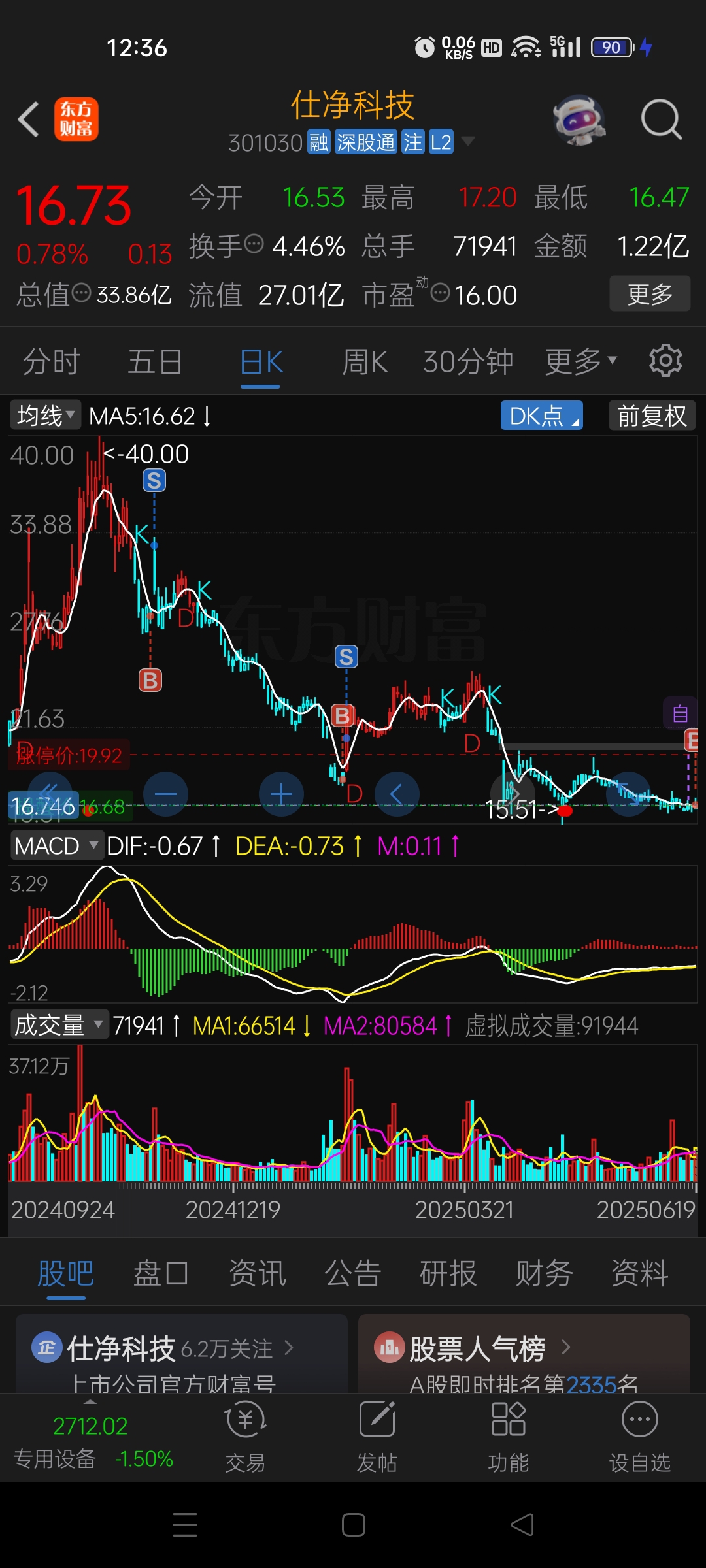This screenshot has width=706, height=1568.
Task: Switch to 公告 announcements tab
Action: 352,1273
